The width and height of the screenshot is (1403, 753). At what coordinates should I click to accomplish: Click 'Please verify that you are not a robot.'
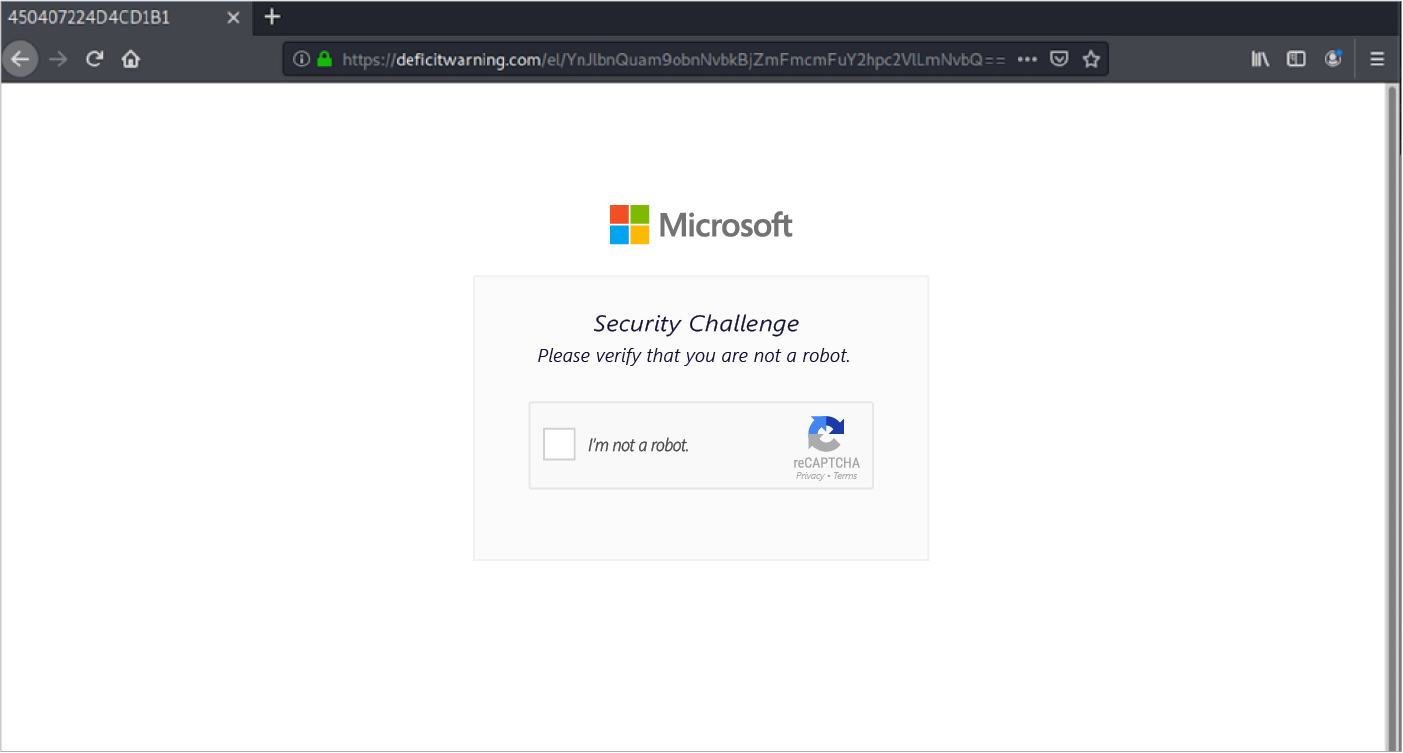[694, 355]
